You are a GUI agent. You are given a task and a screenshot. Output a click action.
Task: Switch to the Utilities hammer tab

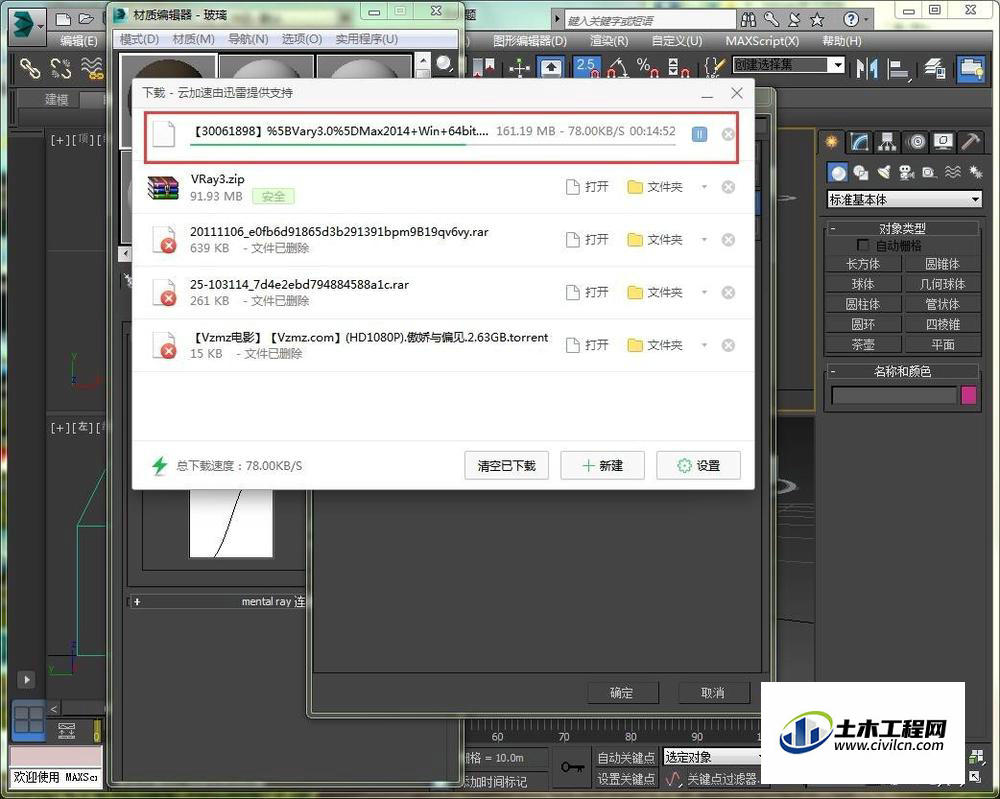pyautogui.click(x=971, y=142)
